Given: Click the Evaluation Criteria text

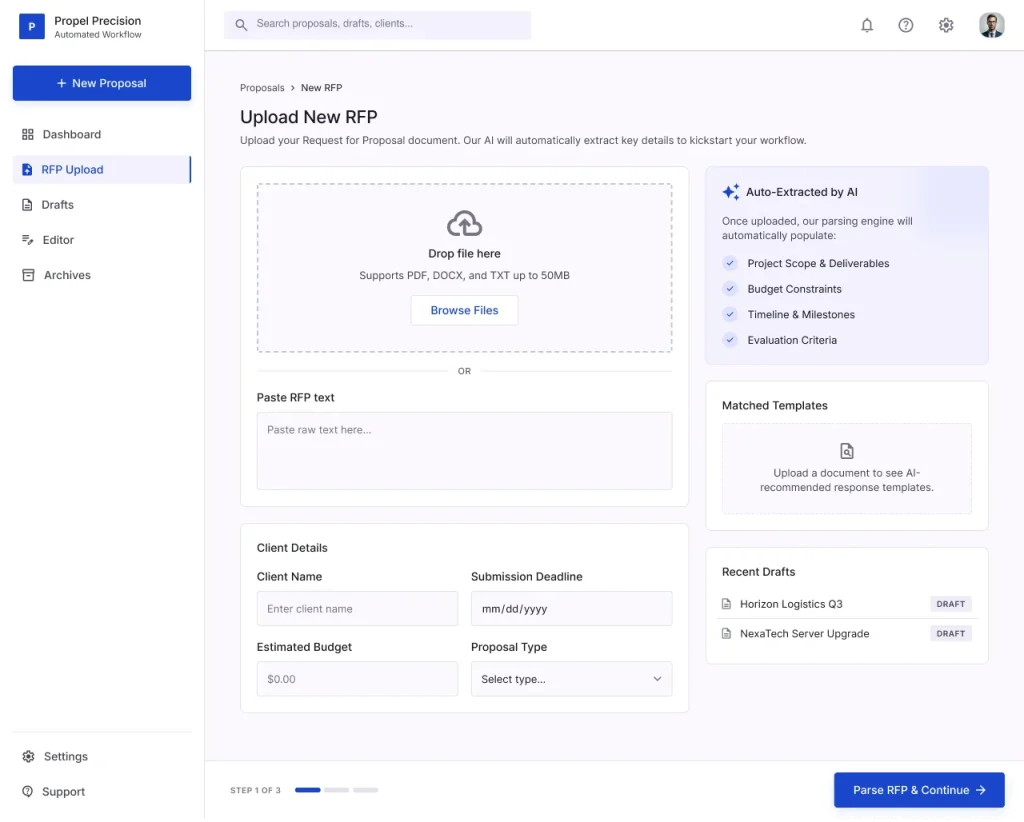Looking at the screenshot, I should click(x=792, y=340).
